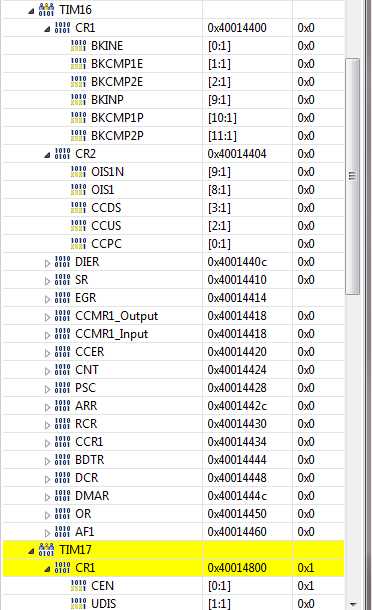Screen dimensions: 372x610
Task: Collapse the TIM16 CR1 register
Action: 47,30
